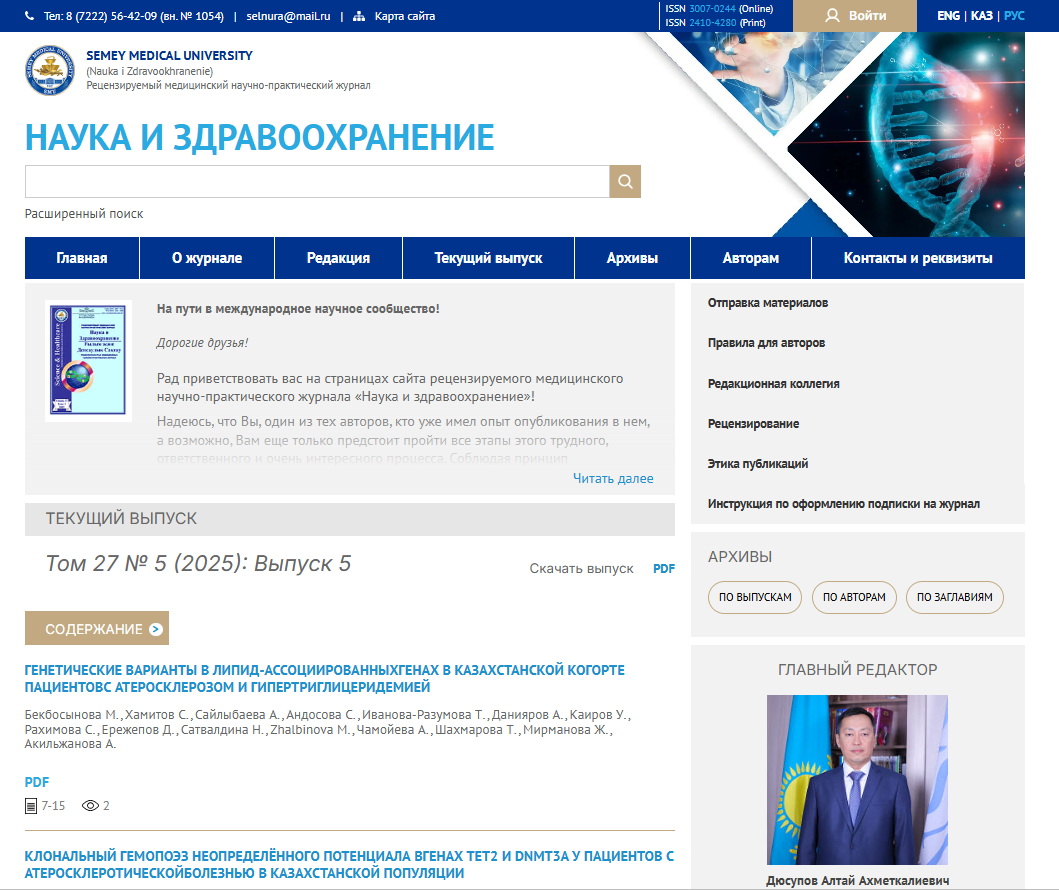The image size is (1059, 890).
Task: Open Расширенный поиск link
Action: click(84, 213)
